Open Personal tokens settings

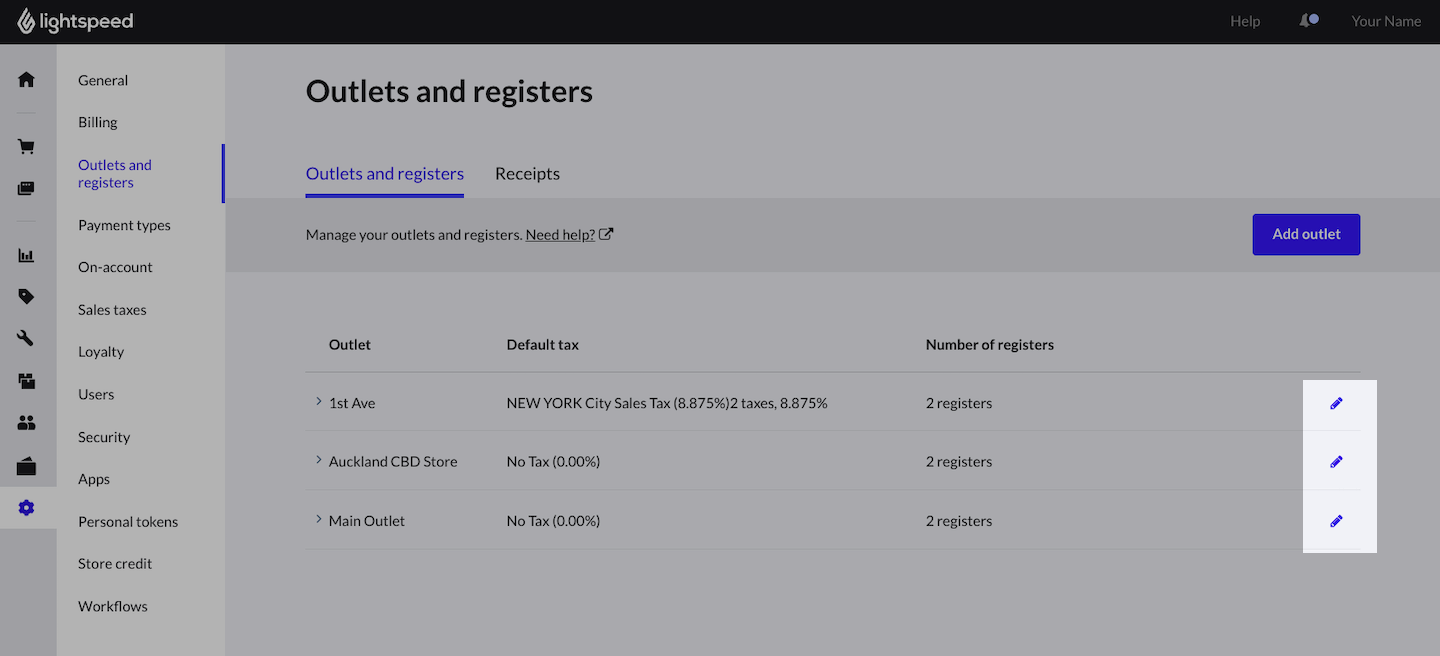pyautogui.click(x=128, y=522)
